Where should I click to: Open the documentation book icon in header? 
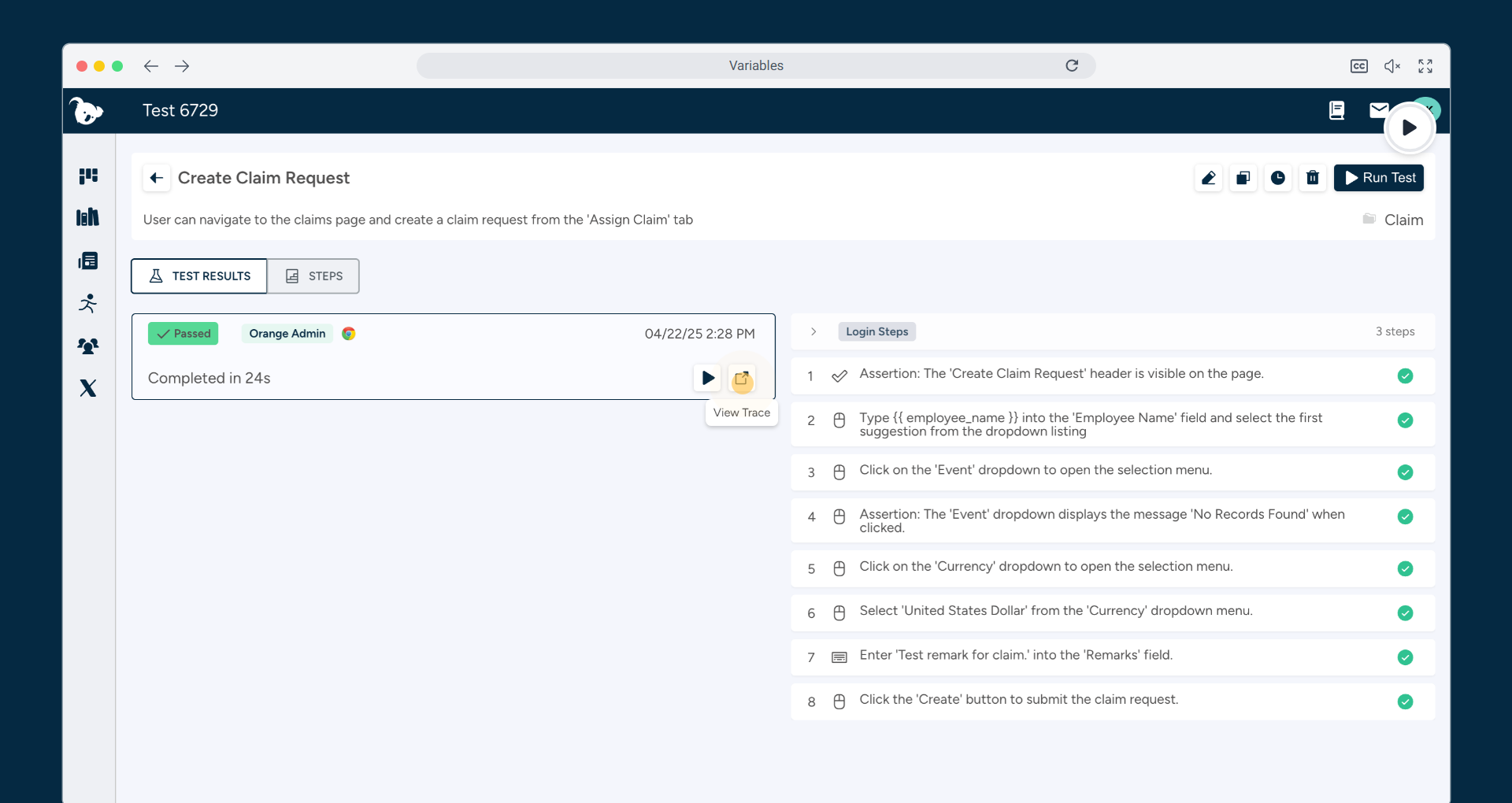(x=1336, y=110)
